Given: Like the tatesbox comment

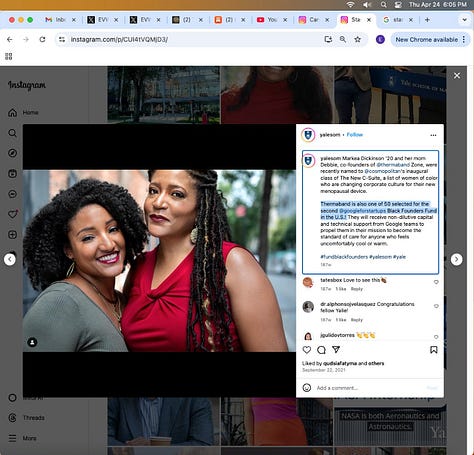Looking at the screenshot, I should coord(436,282).
